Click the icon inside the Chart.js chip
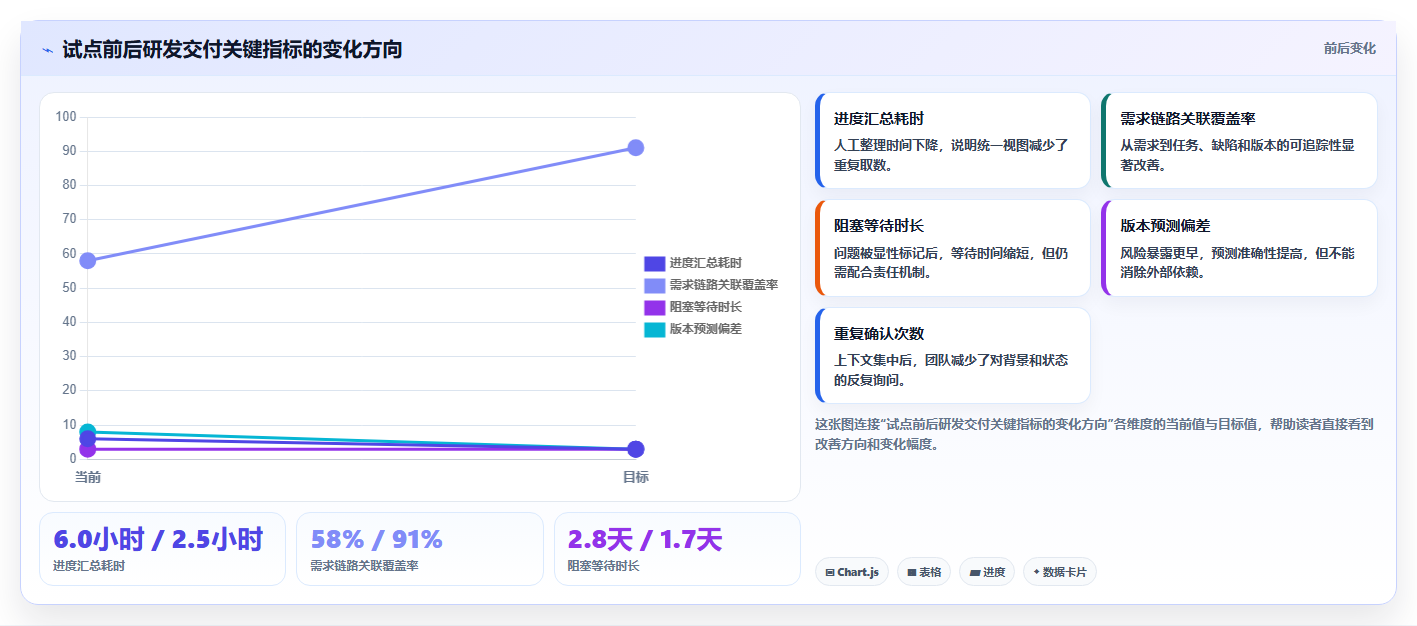Viewport: 1417px width, 626px height. point(830,573)
